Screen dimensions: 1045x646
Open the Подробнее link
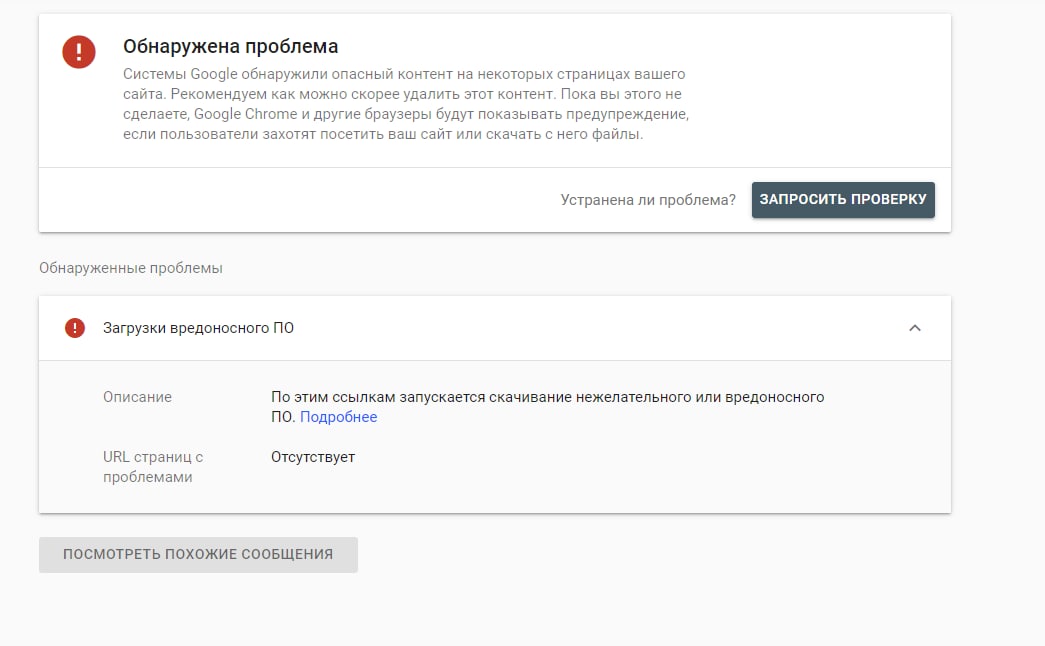coord(339,417)
